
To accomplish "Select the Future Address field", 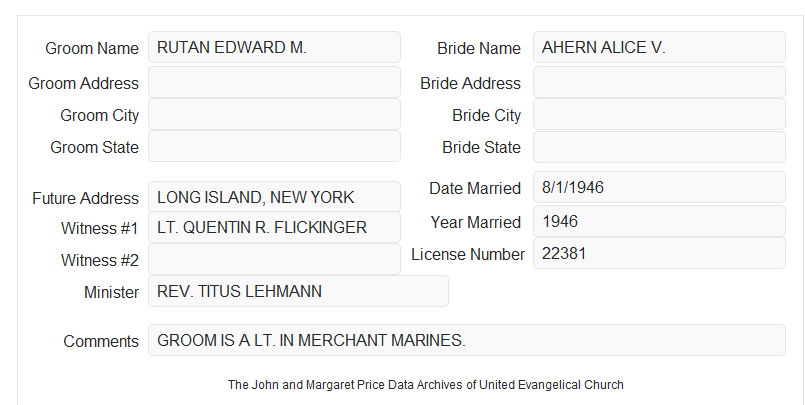I will click(274, 197).
